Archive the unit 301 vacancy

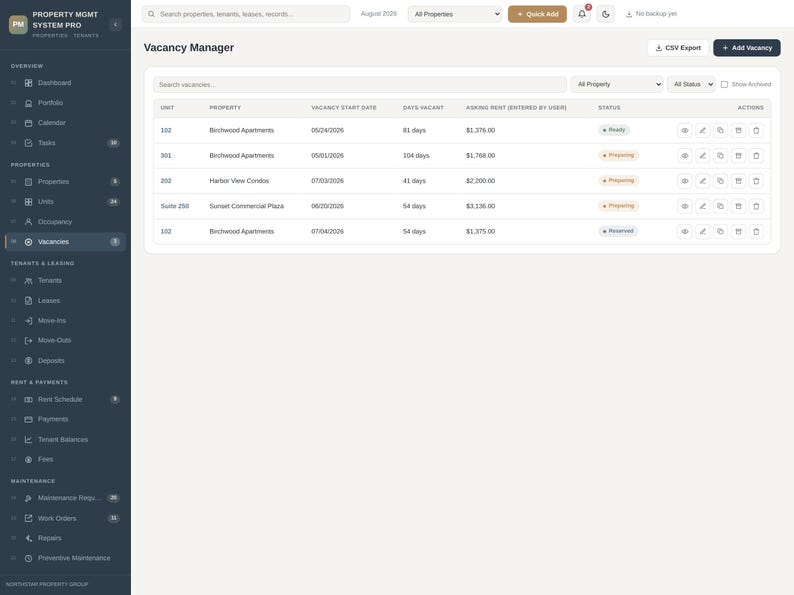[738, 155]
